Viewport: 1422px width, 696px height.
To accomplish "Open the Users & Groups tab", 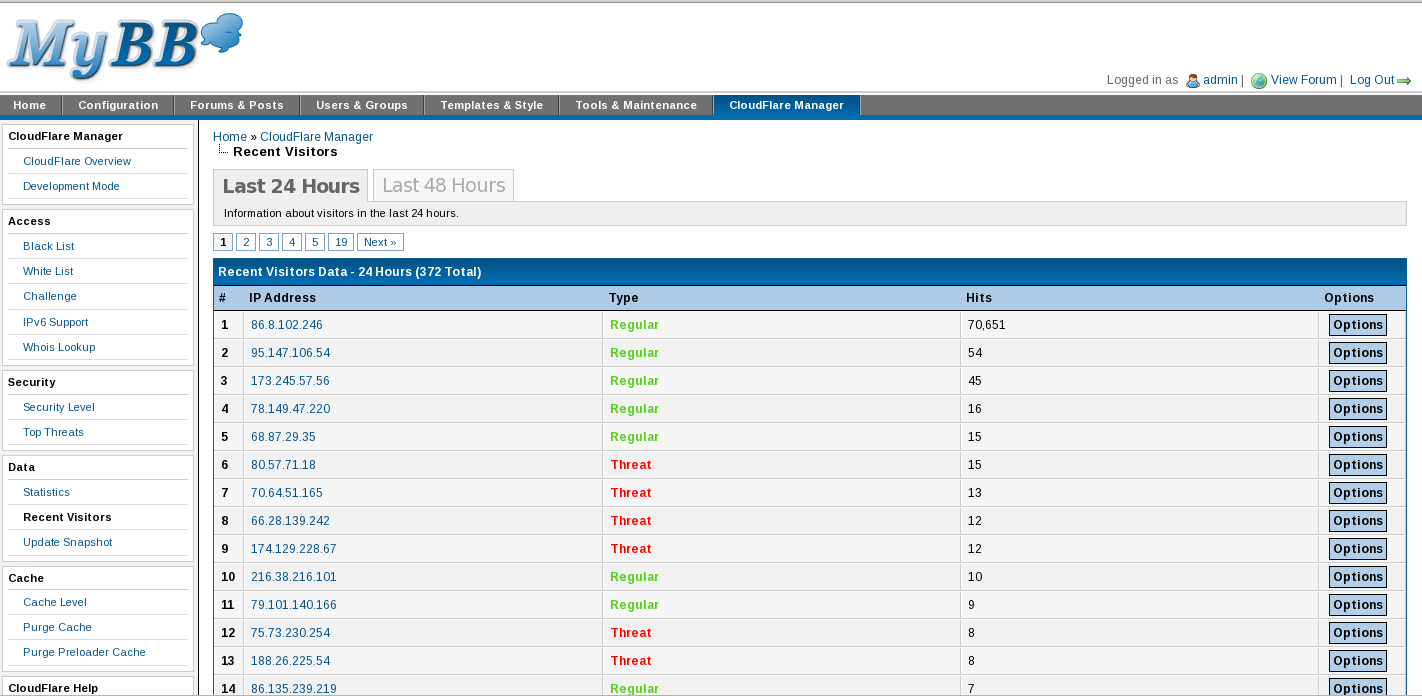I will 361,105.
